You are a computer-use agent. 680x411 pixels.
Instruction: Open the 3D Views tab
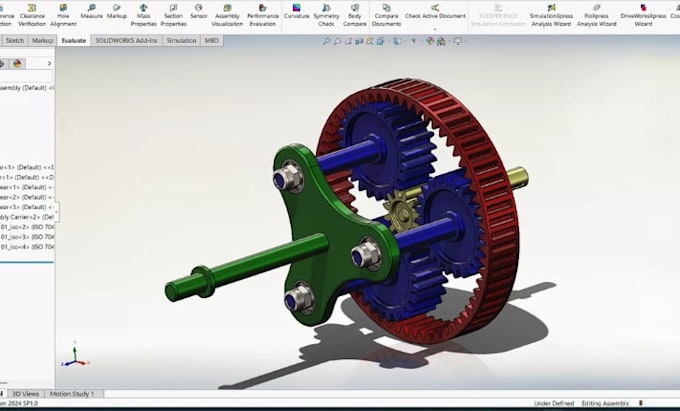[x=25, y=394]
